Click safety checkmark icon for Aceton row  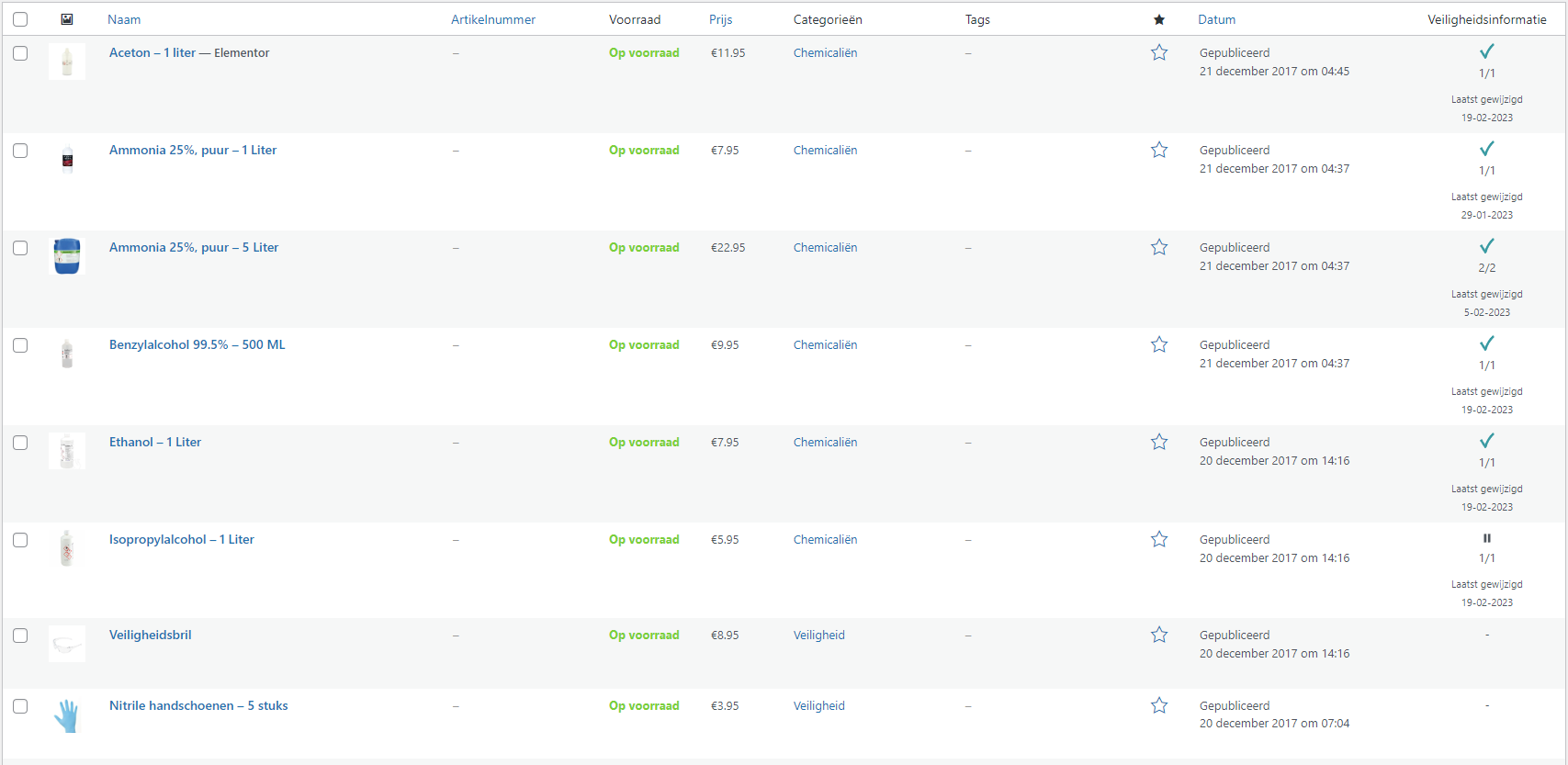tap(1487, 51)
